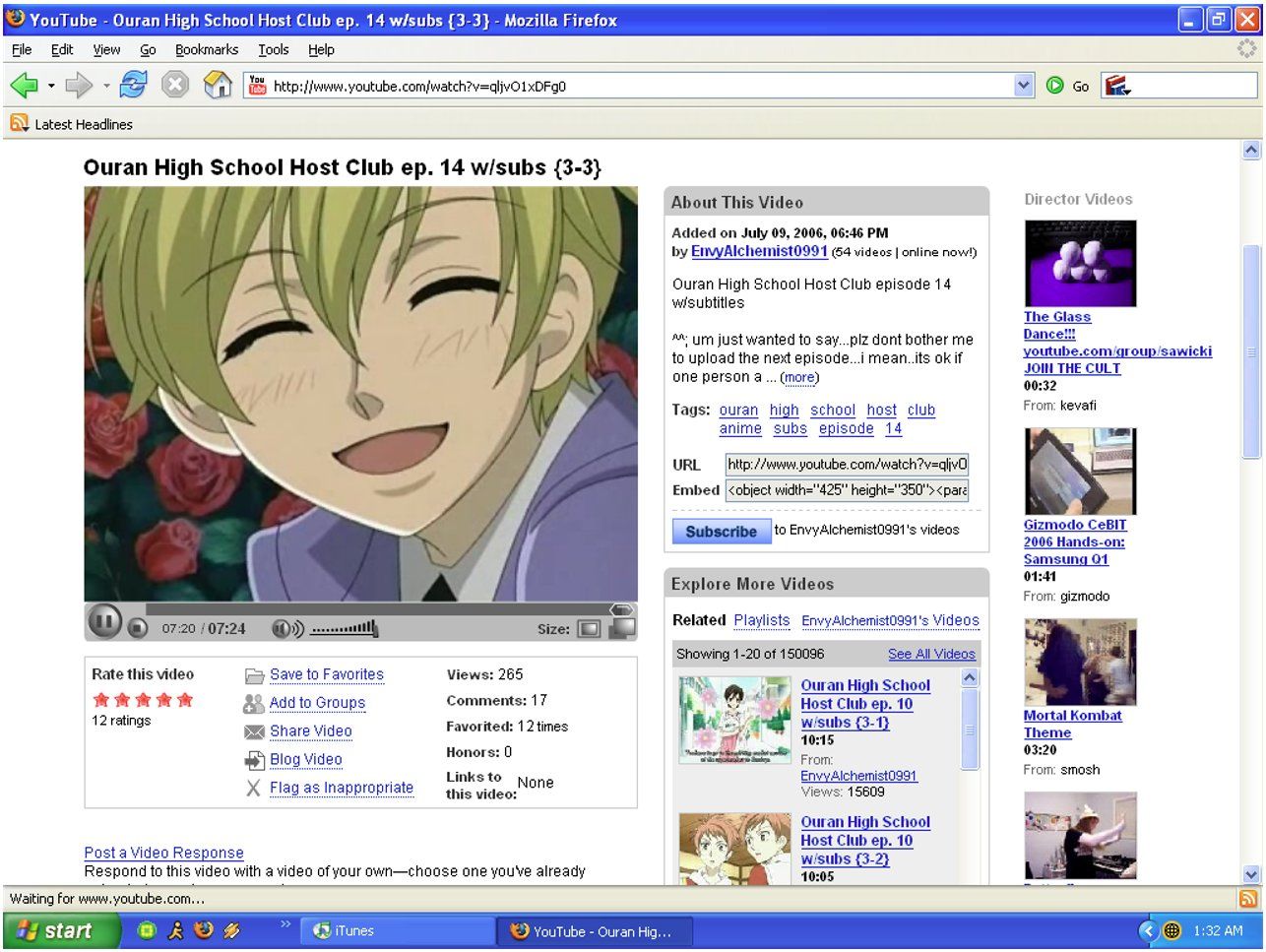Screen dimensions: 1266x952
Task: Switch to the full screen size icon
Action: tap(621, 628)
